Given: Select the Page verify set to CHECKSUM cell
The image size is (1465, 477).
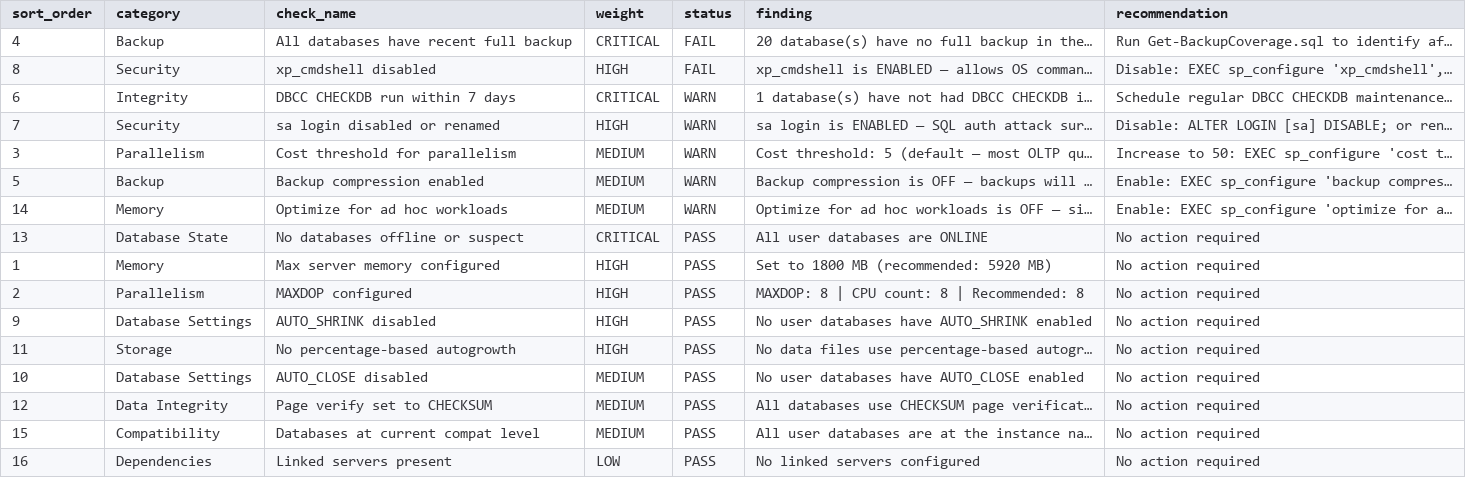Looking at the screenshot, I should point(424,406).
